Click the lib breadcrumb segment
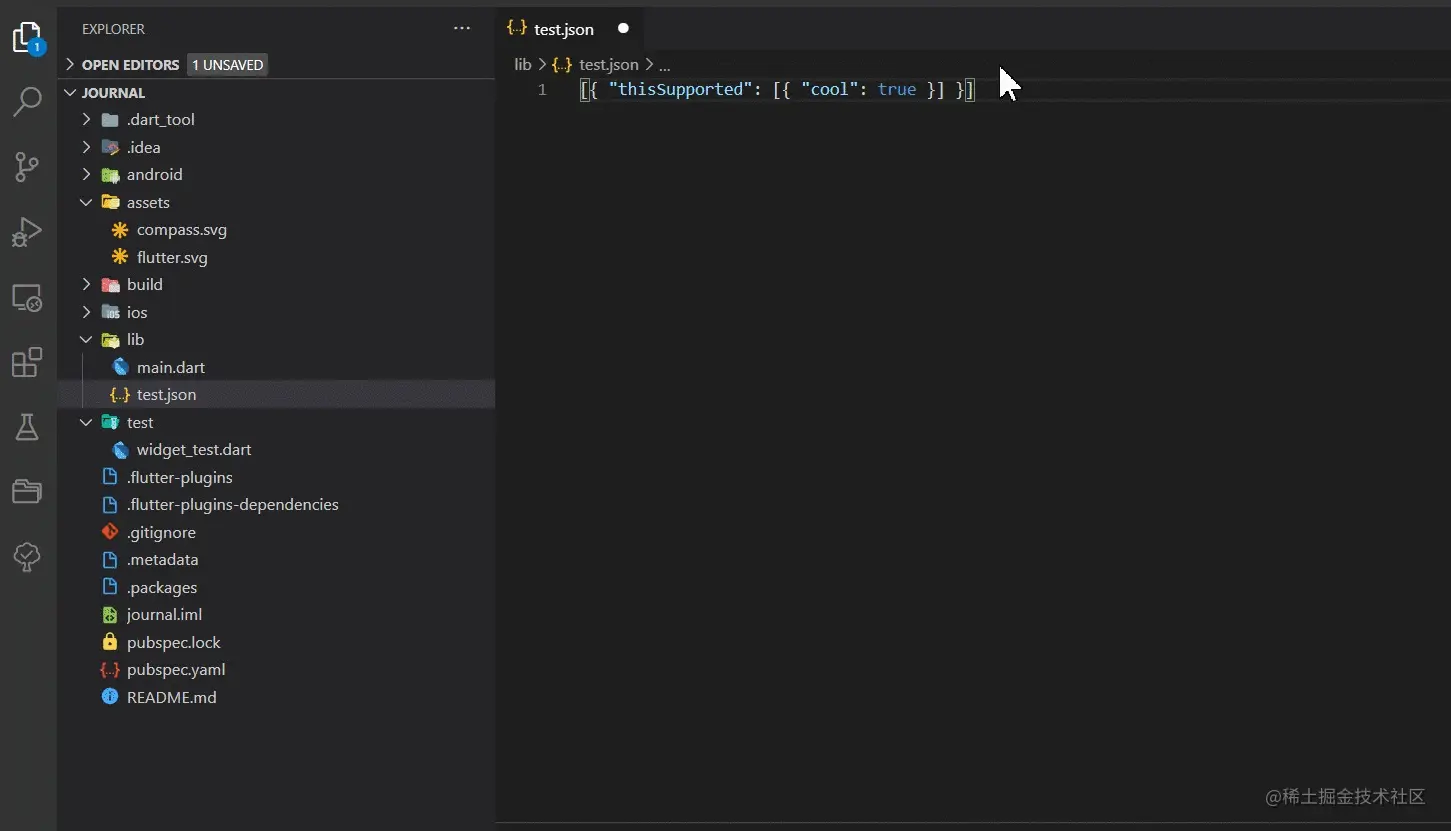This screenshot has width=1451, height=831. coord(523,64)
